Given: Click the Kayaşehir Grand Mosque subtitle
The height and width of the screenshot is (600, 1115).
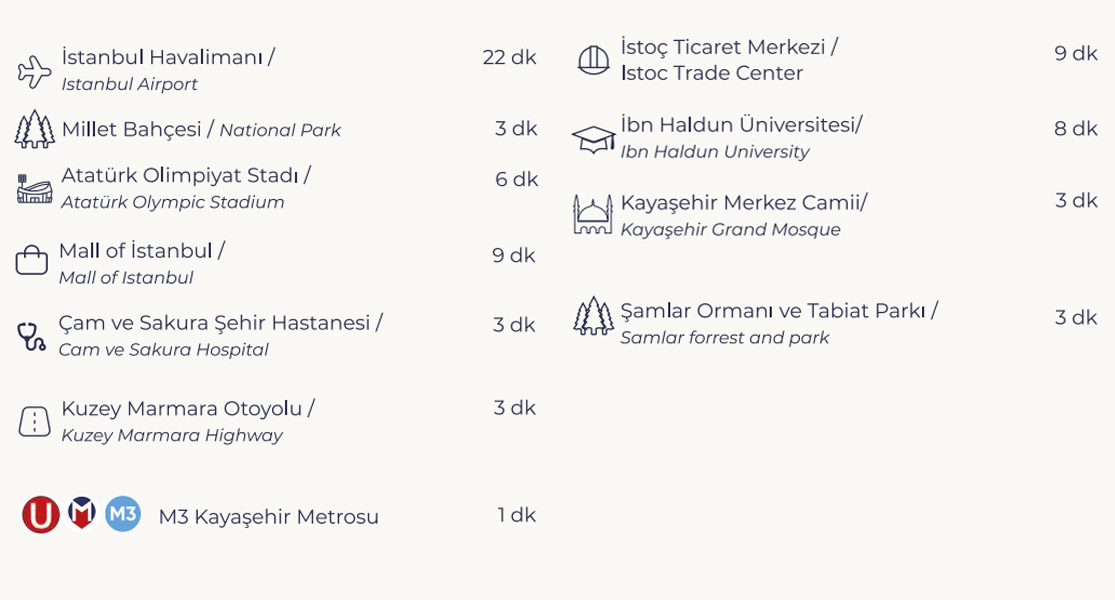Looking at the screenshot, I should pyautogui.click(x=730, y=230).
